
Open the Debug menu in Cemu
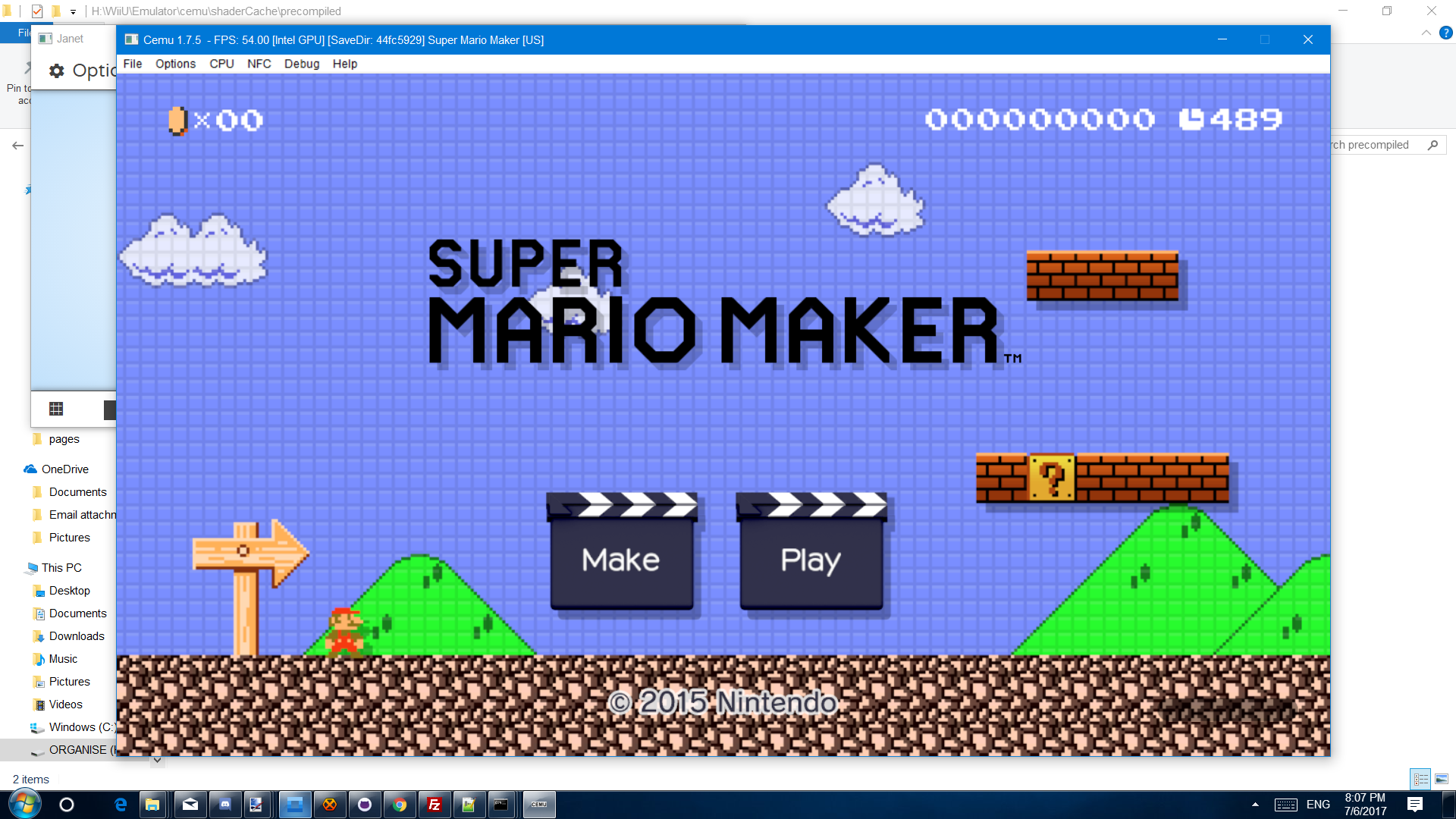point(302,64)
